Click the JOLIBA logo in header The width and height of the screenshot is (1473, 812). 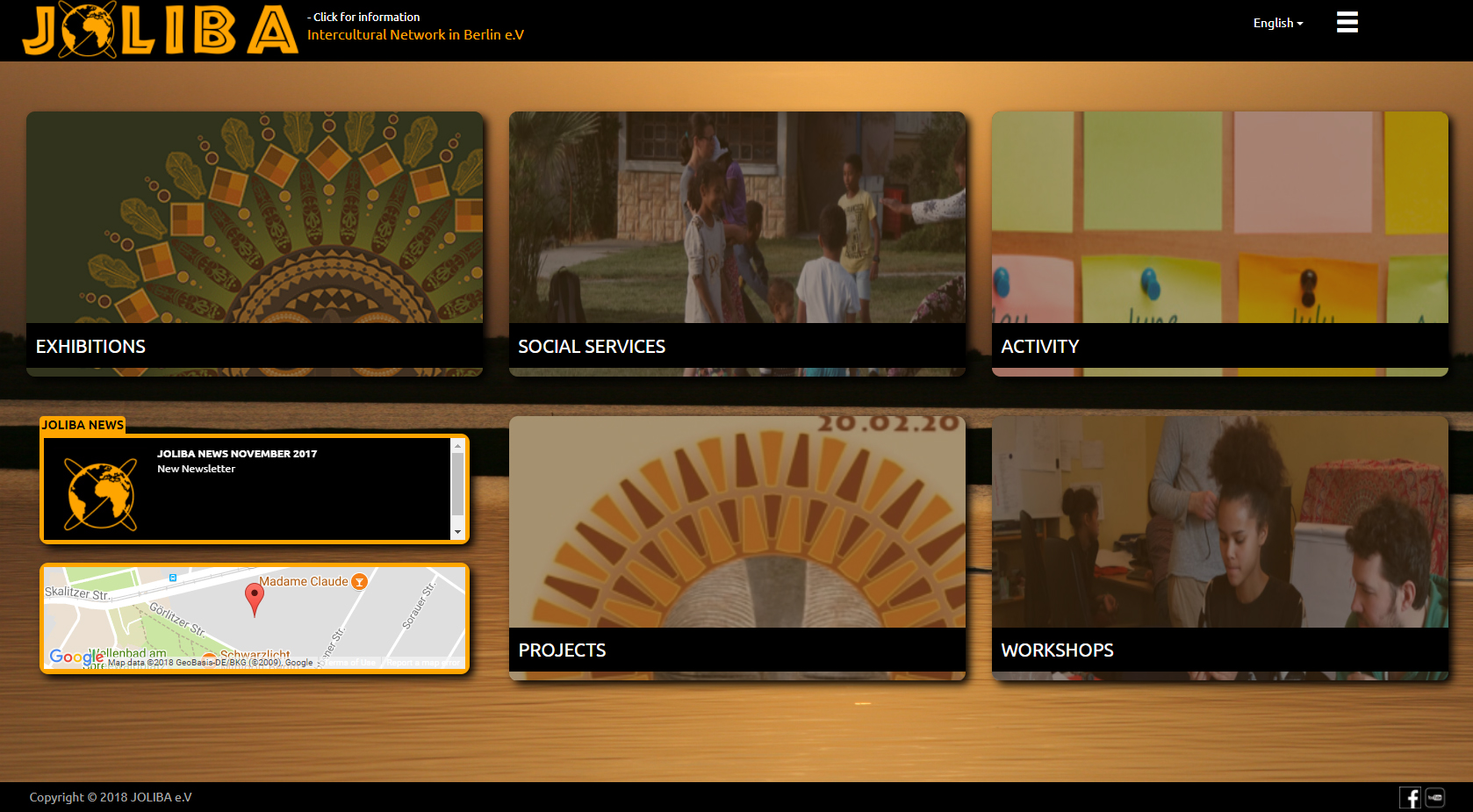tap(161, 30)
